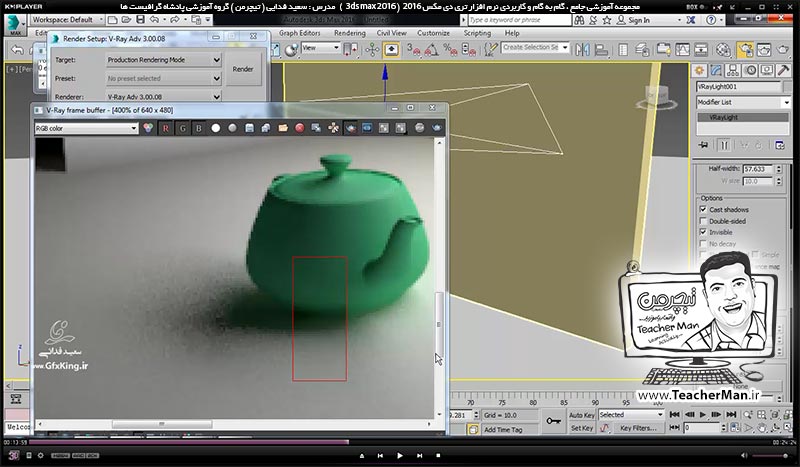Toggle red channel in V-Ray frame buffer
The width and height of the screenshot is (800, 467).
[x=165, y=128]
